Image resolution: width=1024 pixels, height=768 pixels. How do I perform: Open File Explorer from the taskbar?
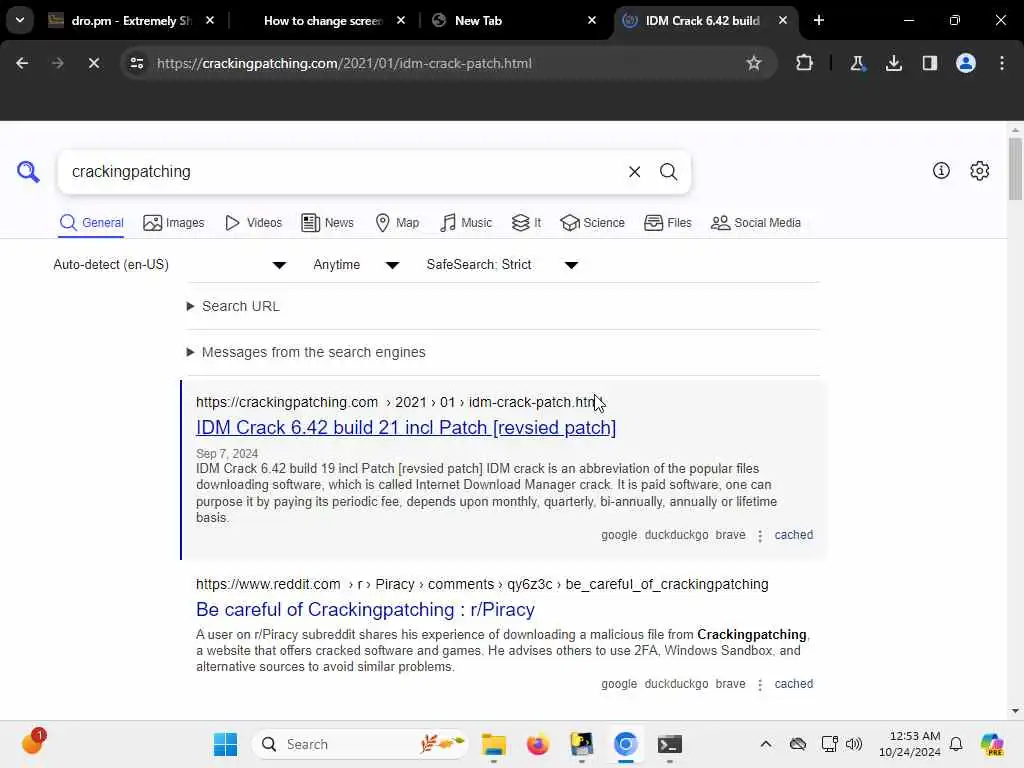click(494, 744)
